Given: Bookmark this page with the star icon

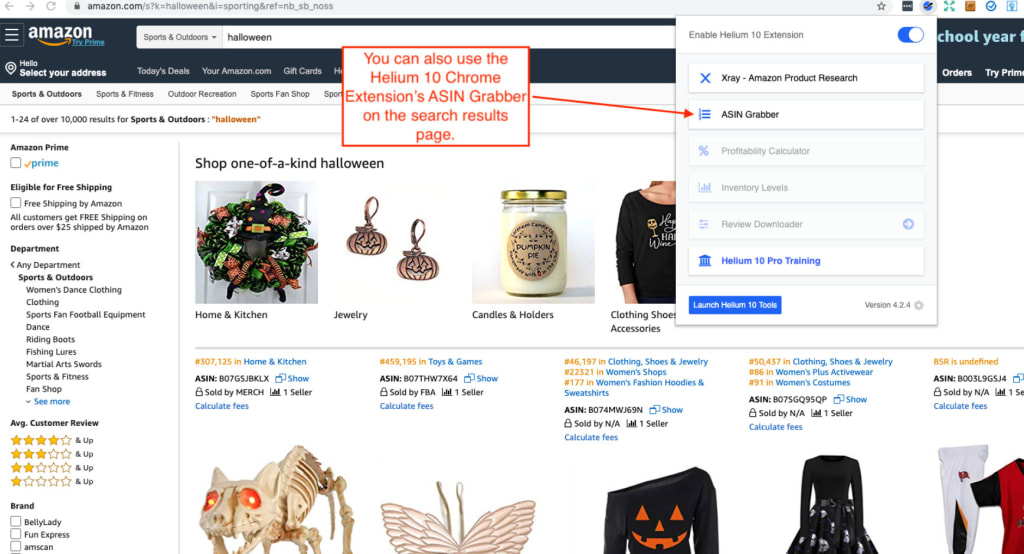Looking at the screenshot, I should pyautogui.click(x=881, y=7).
